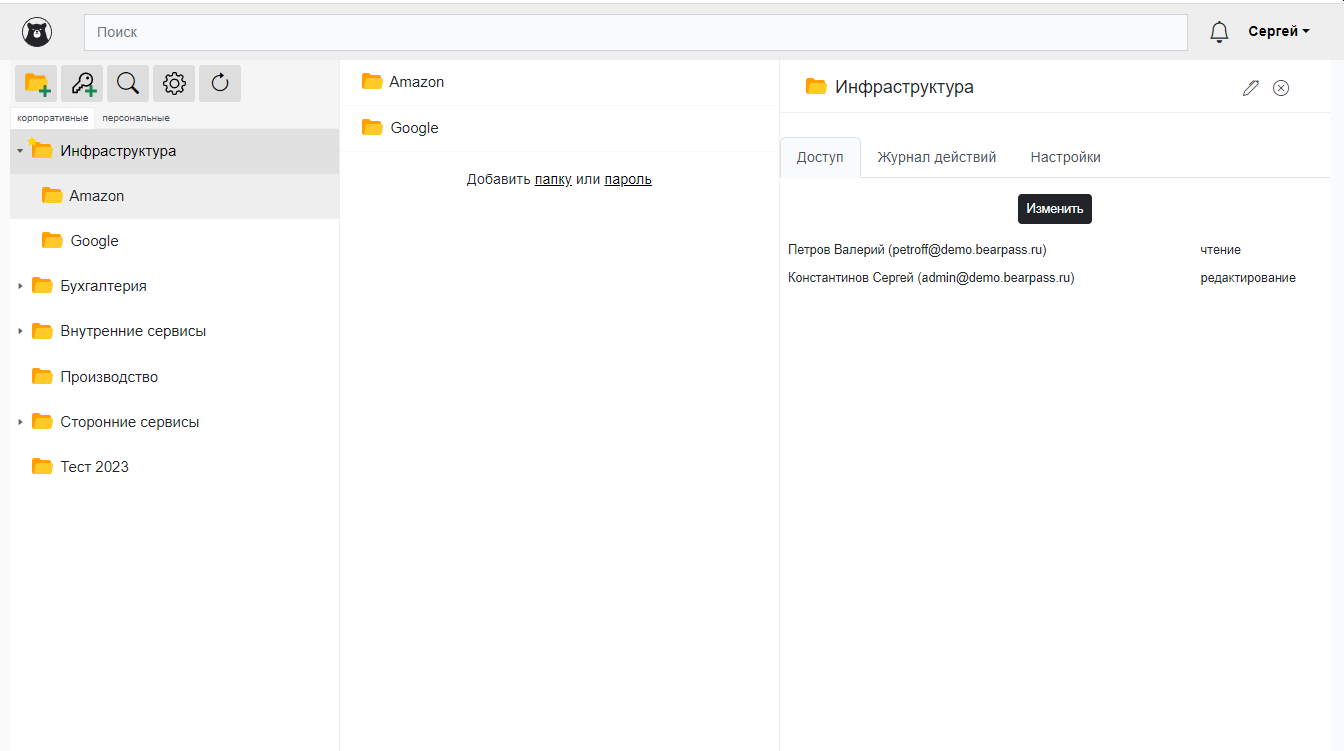Open the Настройки tab

(x=1066, y=157)
